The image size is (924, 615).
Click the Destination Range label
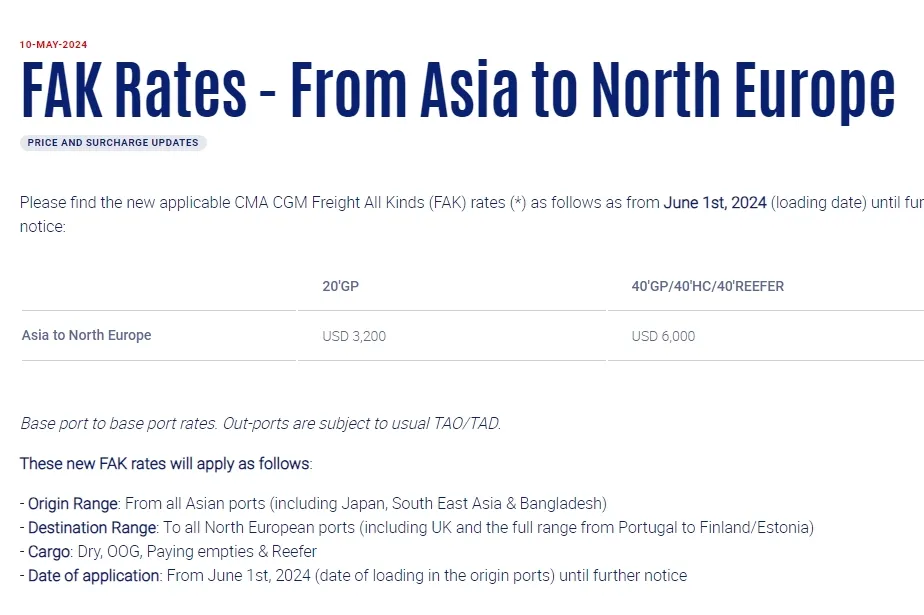click(x=93, y=528)
